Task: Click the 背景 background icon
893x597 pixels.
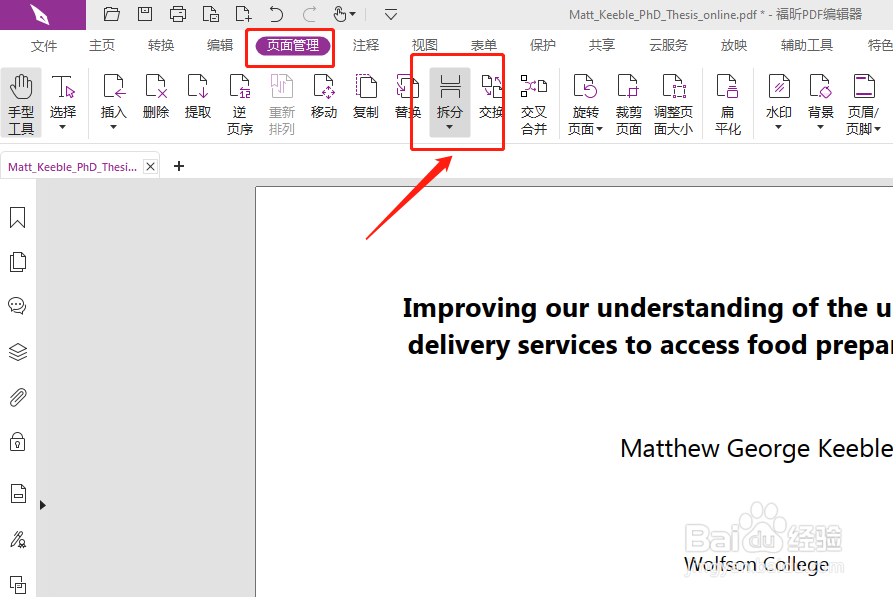Action: click(x=821, y=86)
